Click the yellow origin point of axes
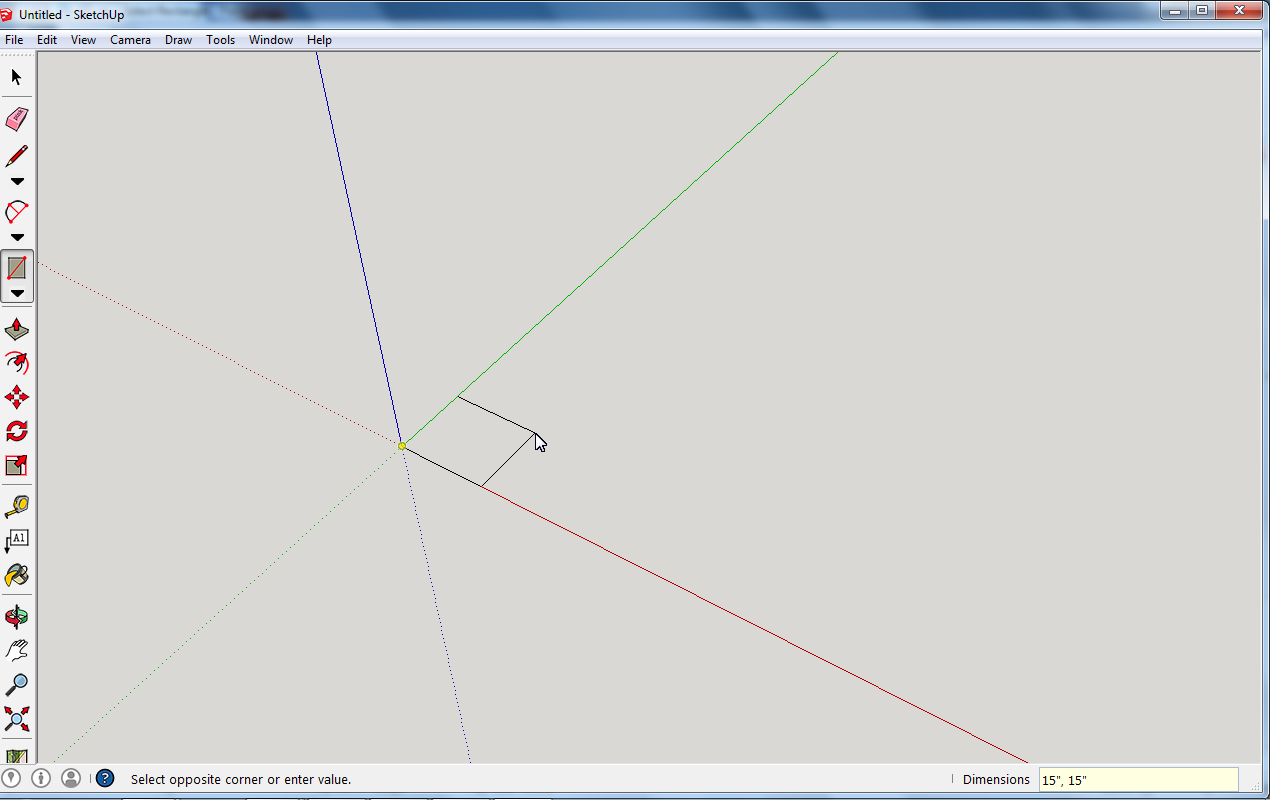The image size is (1270, 800). coord(402,446)
